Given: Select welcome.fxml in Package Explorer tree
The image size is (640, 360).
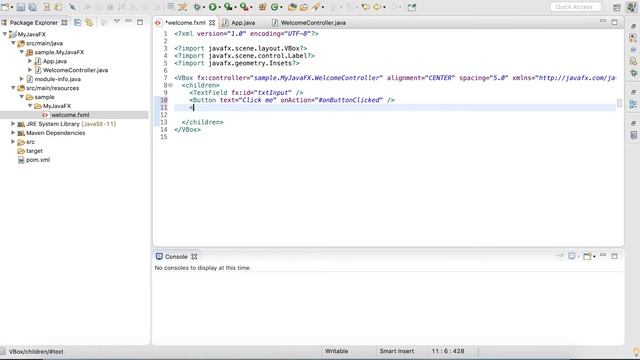Looking at the screenshot, I should [x=70, y=115].
